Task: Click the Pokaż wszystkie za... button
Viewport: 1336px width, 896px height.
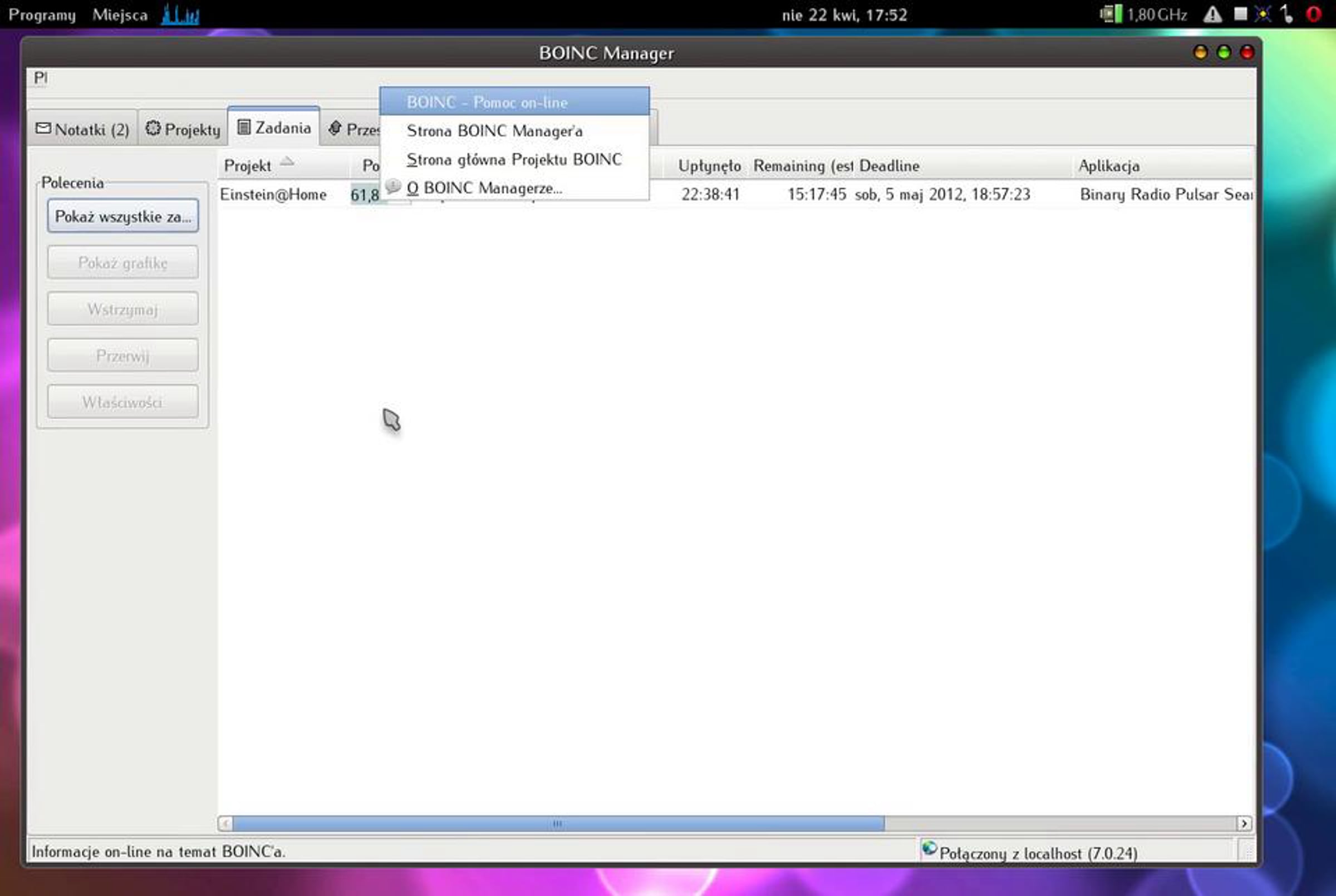Action: pos(123,216)
